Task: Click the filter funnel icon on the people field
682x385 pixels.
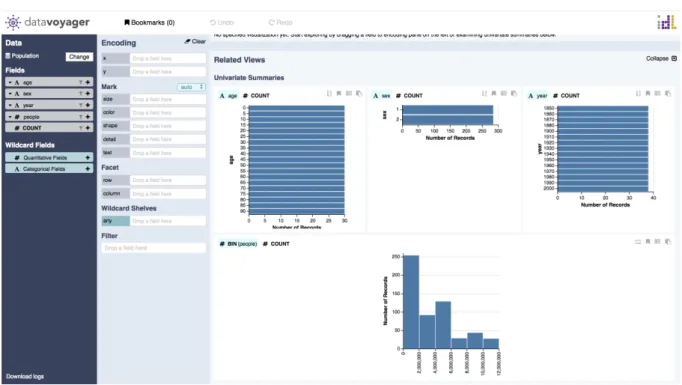Action: coord(80,117)
